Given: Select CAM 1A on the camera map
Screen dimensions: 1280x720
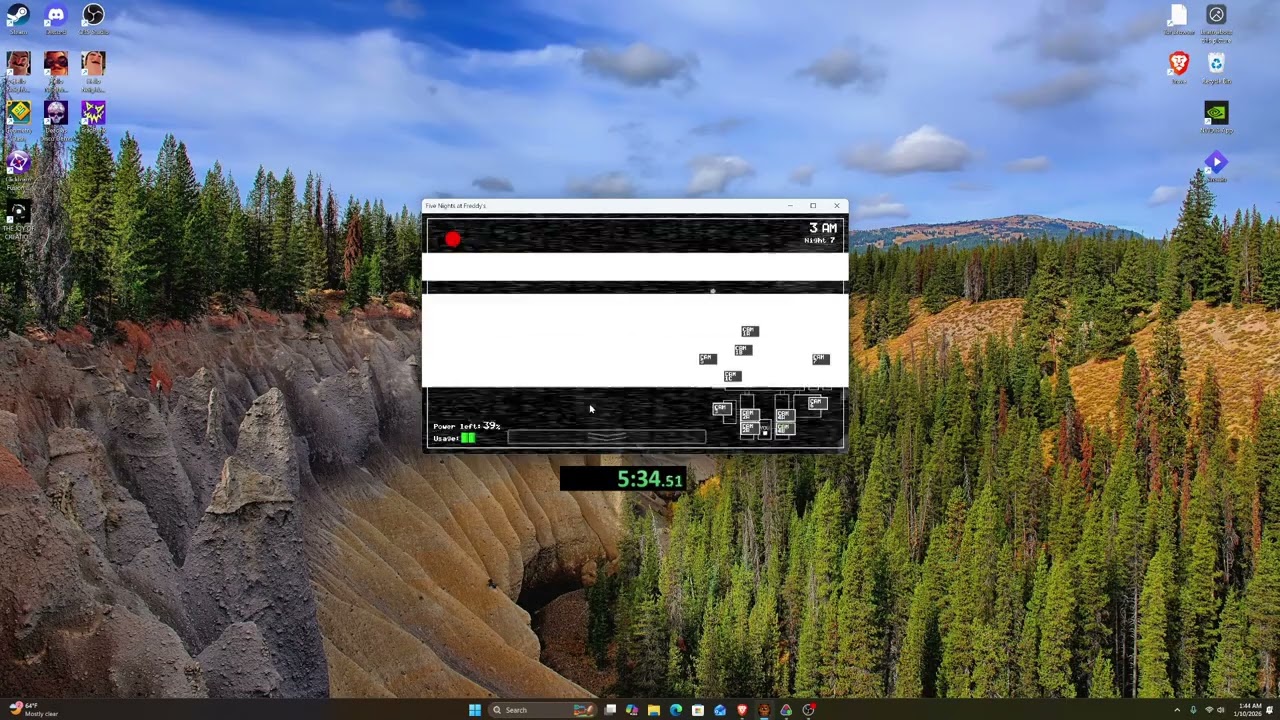Looking at the screenshot, I should (750, 331).
